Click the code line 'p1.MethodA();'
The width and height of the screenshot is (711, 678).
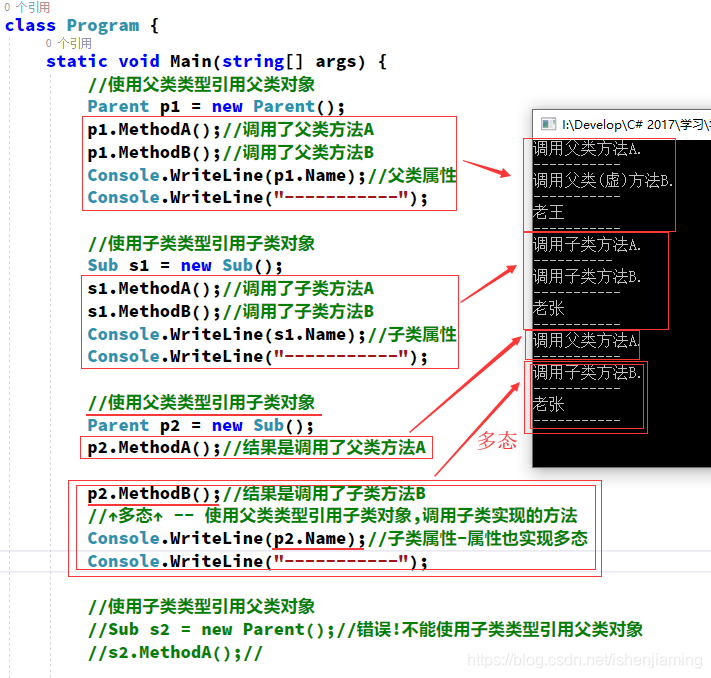[x=154, y=130]
